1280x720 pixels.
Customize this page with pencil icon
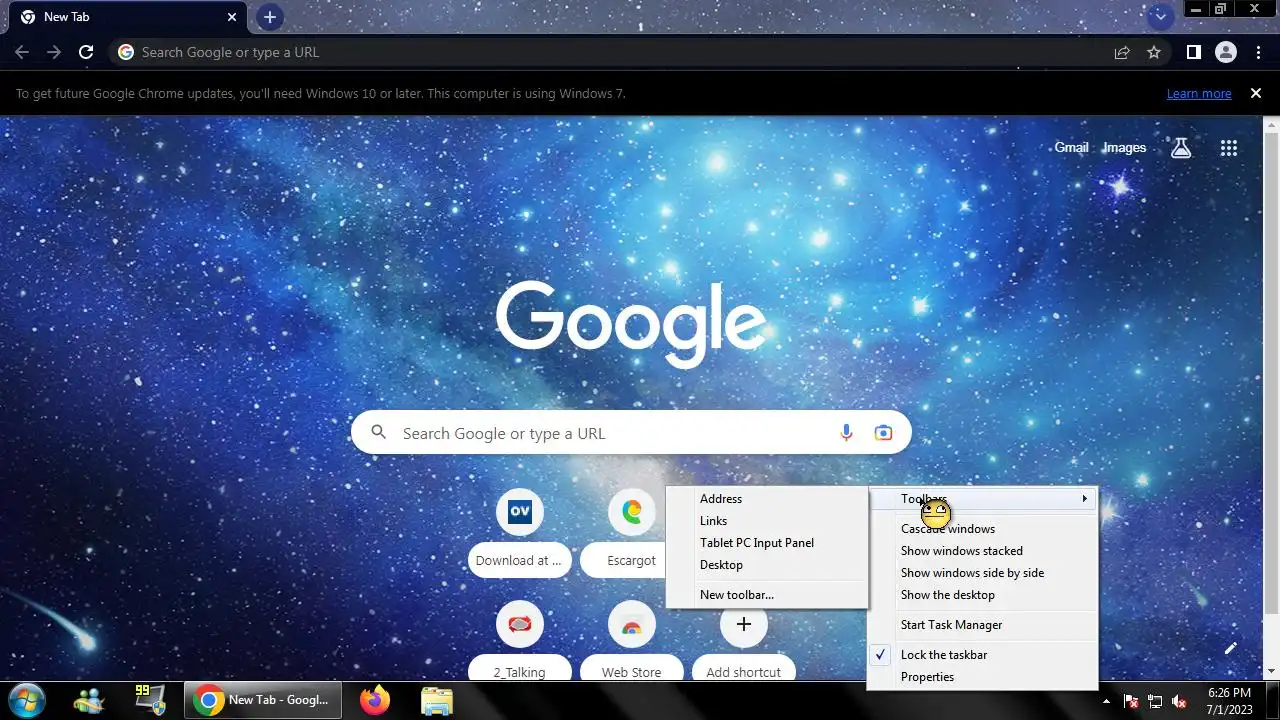pyautogui.click(x=1231, y=648)
